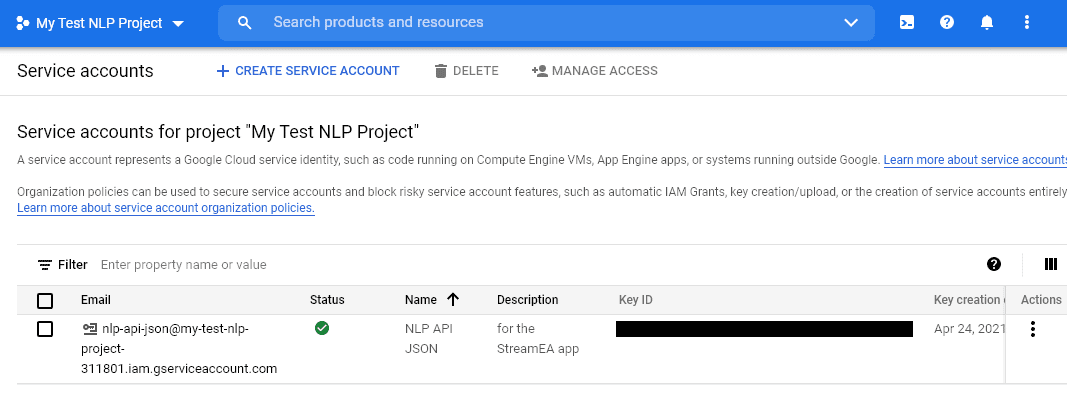The width and height of the screenshot is (1067, 396).
Task: Open the top bar three-dot settings menu
Action: 1027,22
